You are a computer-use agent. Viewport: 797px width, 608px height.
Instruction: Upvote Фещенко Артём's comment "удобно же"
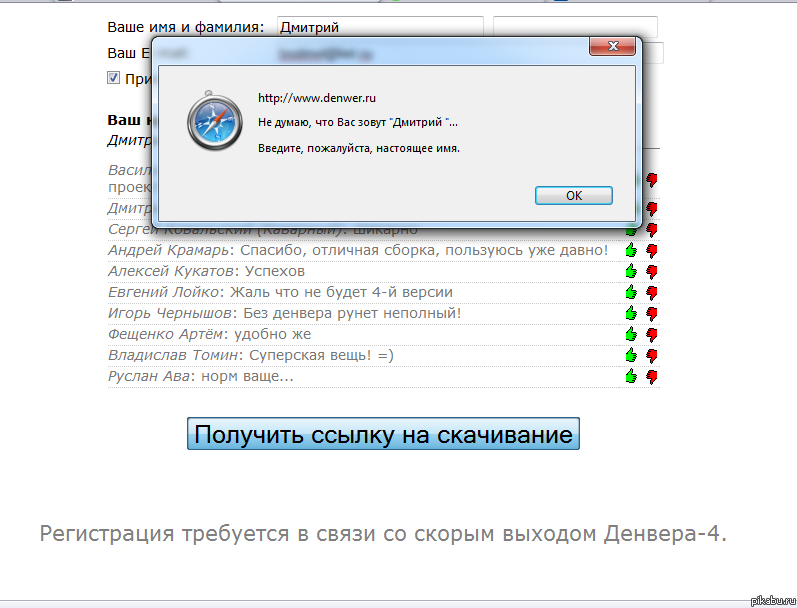(631, 334)
